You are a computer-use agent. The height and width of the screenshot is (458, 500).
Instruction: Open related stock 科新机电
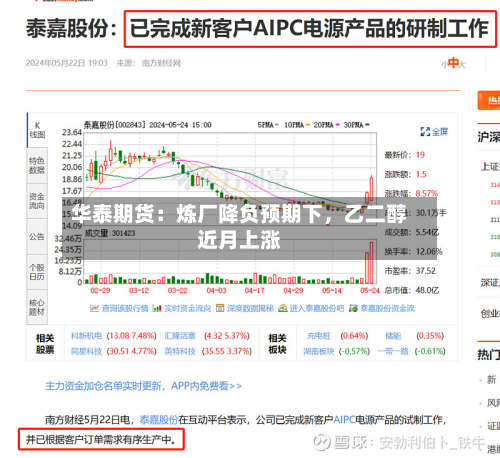pyautogui.click(x=86, y=336)
